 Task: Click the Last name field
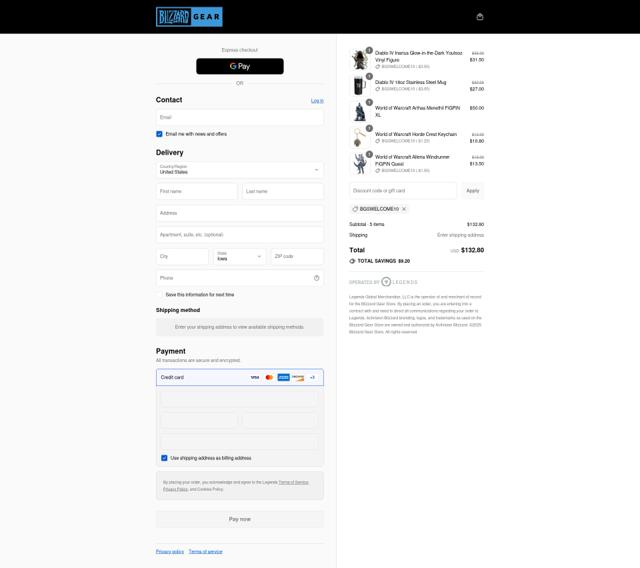coord(283,191)
